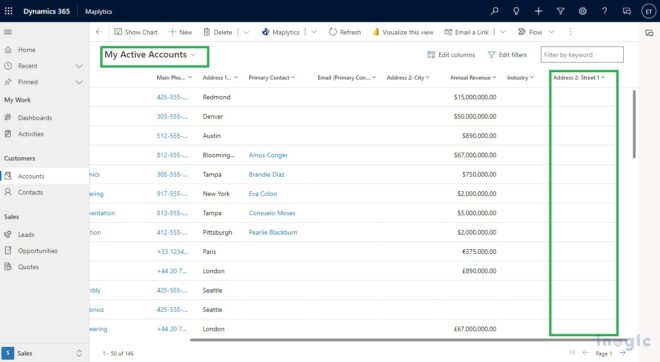This screenshot has width=660, height=362.
Task: Open the Flow menu dropdown arrow
Action: point(551,32)
